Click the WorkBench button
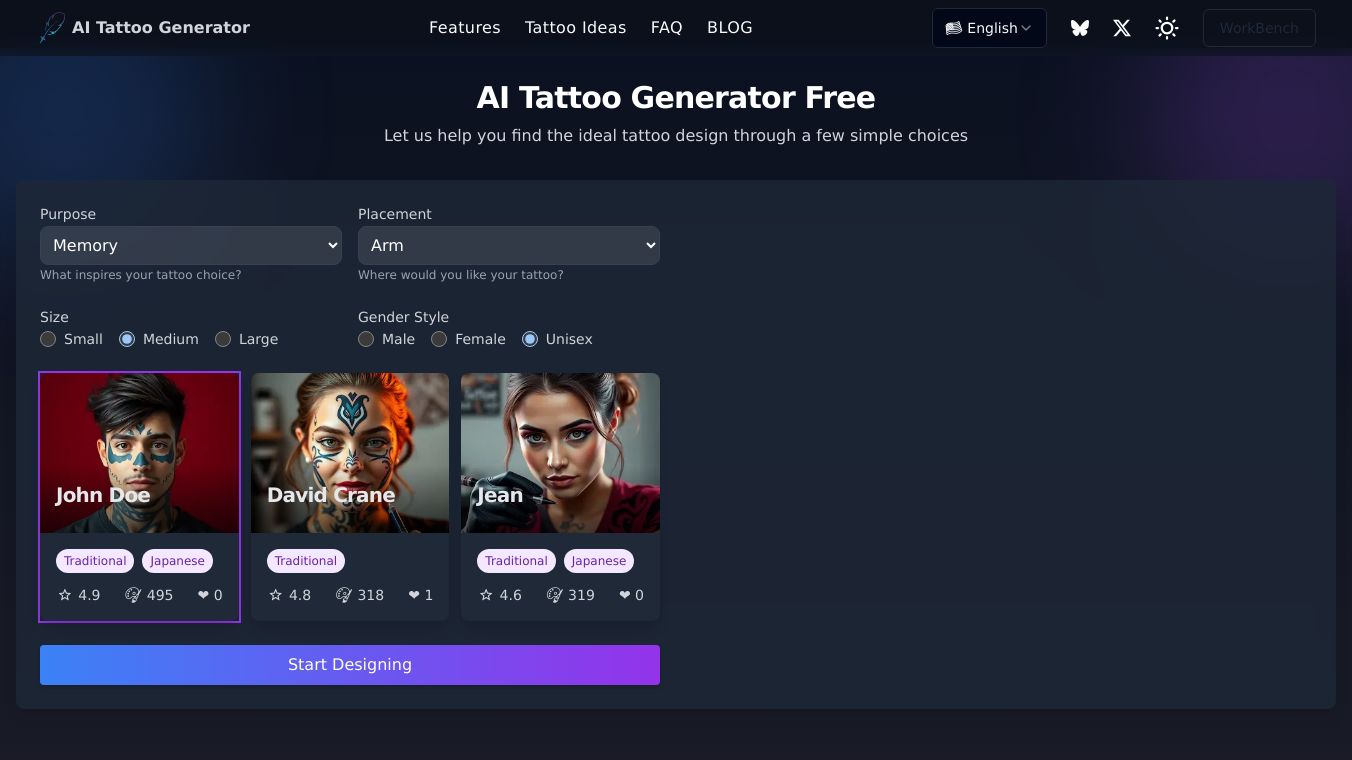Screen dimensions: 1352x760 (1259, 28)
